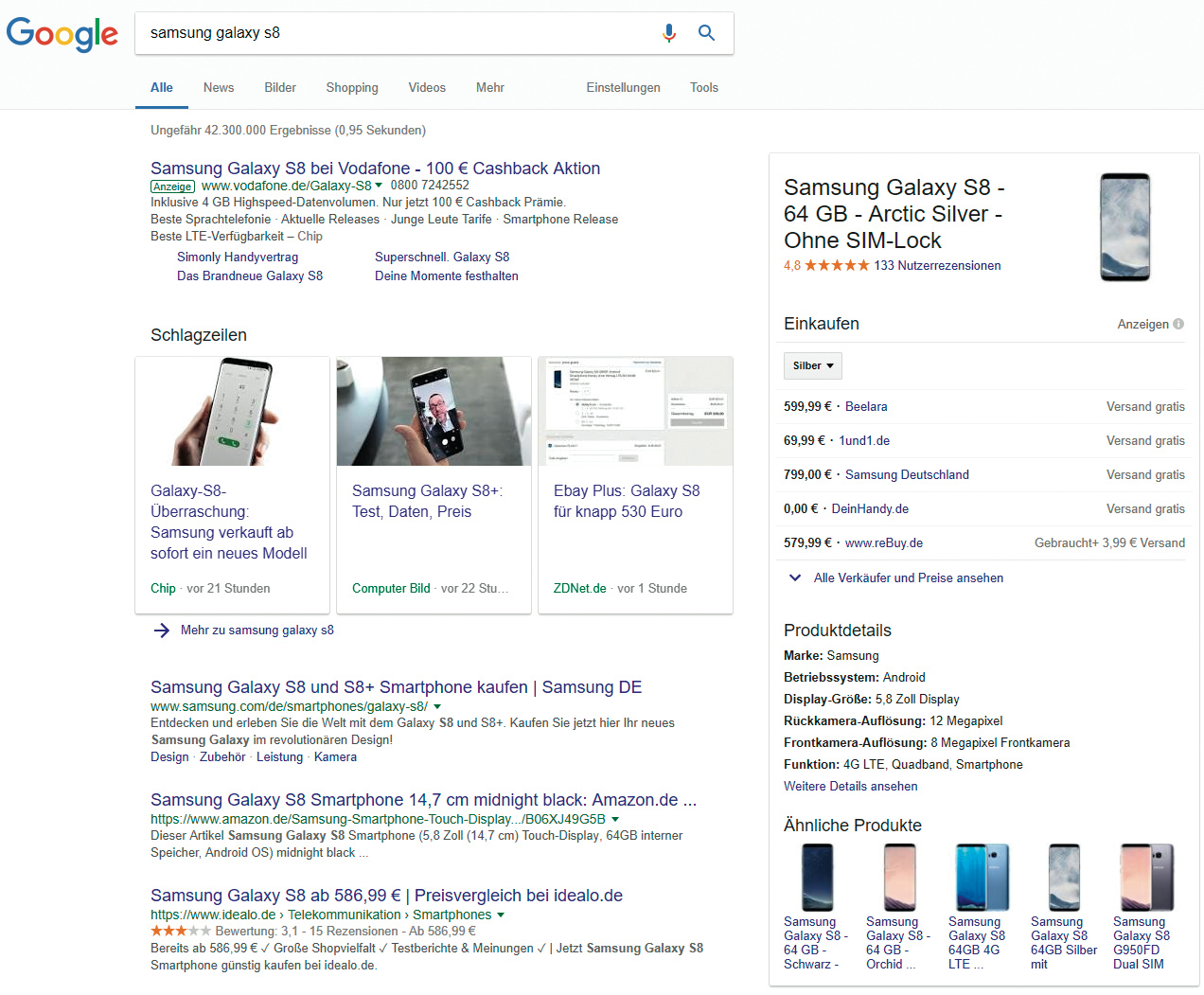Open Computer Bild selfie phone thumbnail
1204x995 pixels.
434,411
